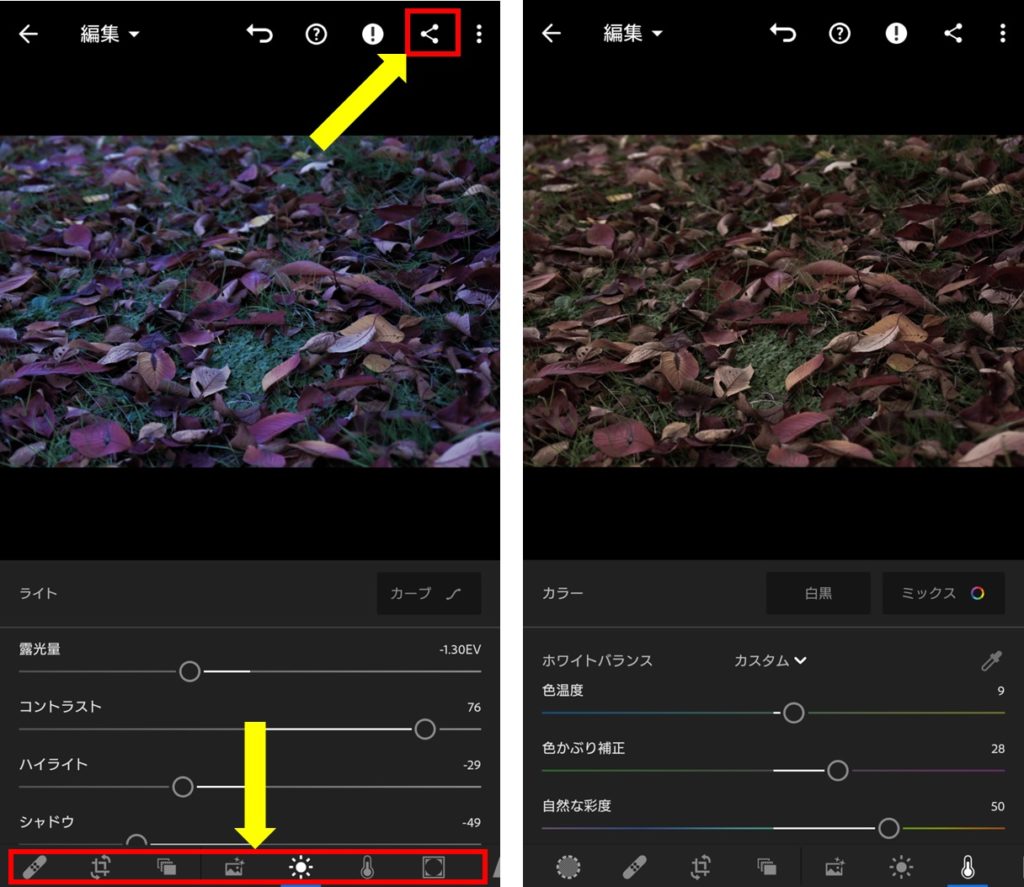Click the vibrance value 50
The width and height of the screenshot is (1024, 887).
(997, 807)
